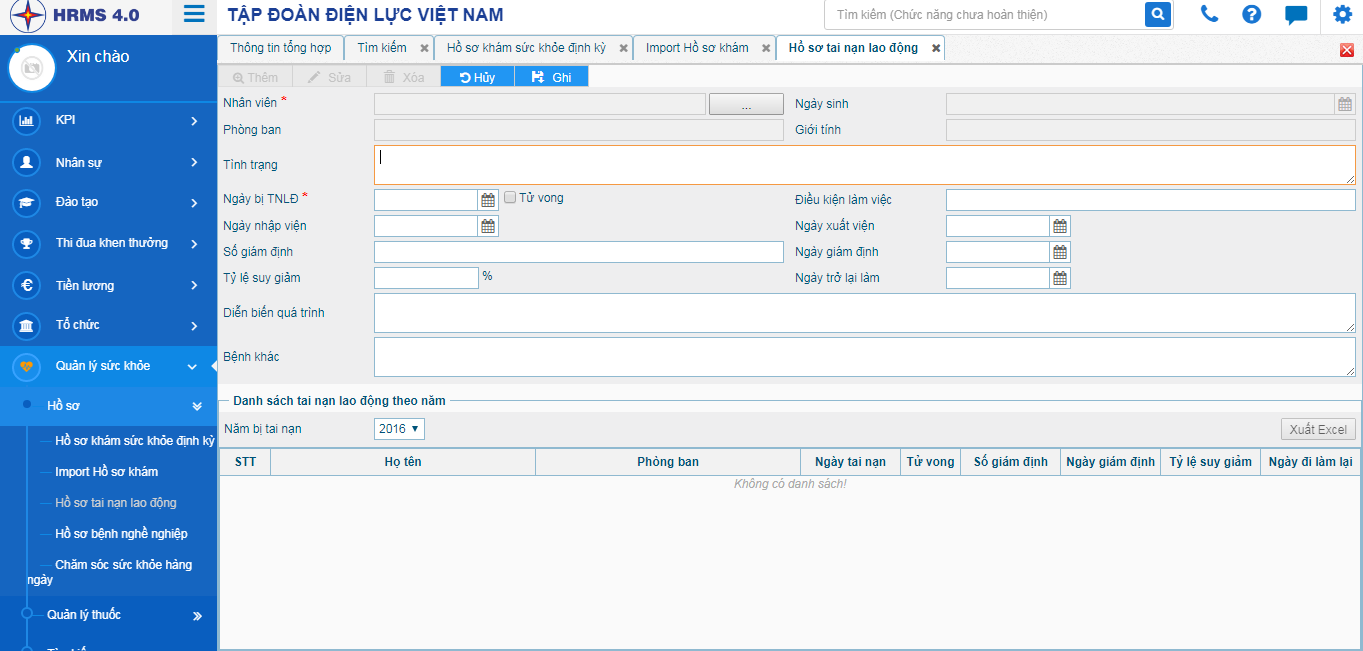Click the Xuất Excel button
Screen dimensions: 1363x651
[x=1318, y=429]
